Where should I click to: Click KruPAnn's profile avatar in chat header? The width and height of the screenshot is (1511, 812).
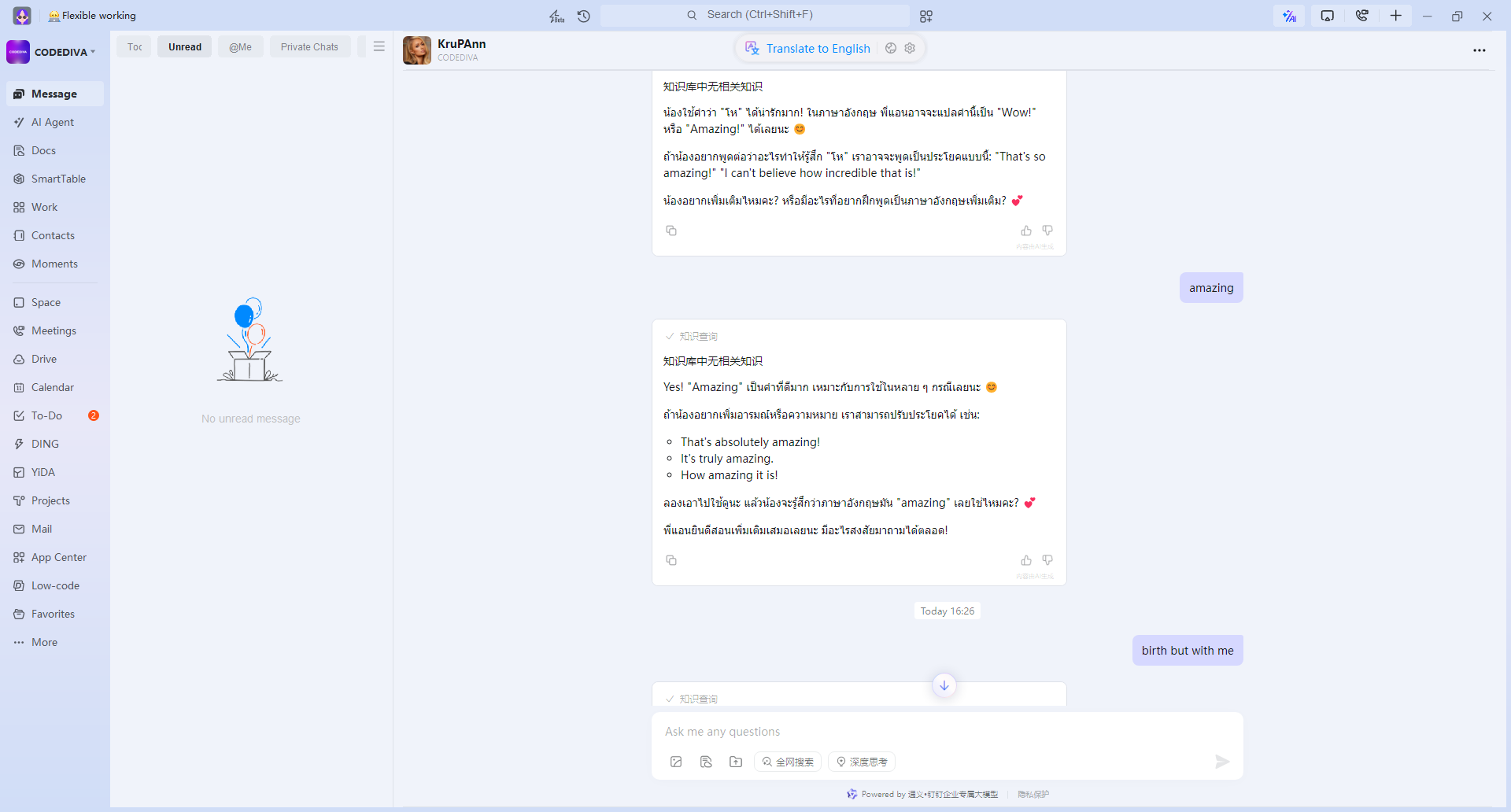tap(417, 50)
